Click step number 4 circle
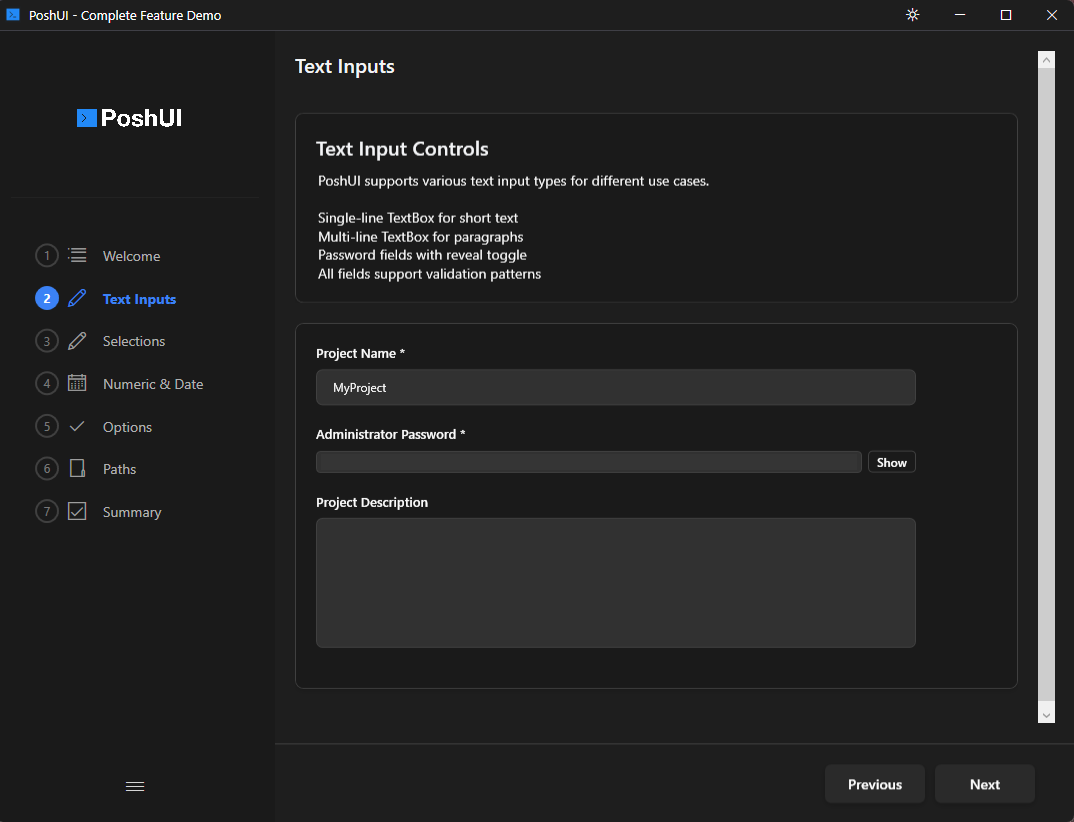This screenshot has width=1074, height=822. (x=47, y=384)
